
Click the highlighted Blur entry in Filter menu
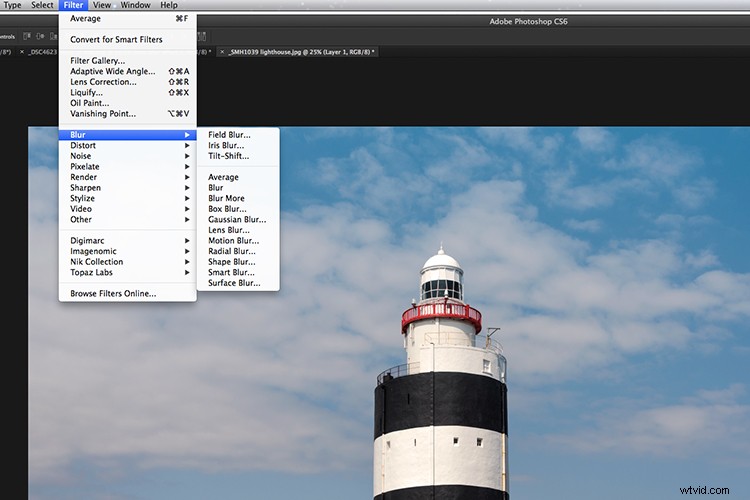128,135
